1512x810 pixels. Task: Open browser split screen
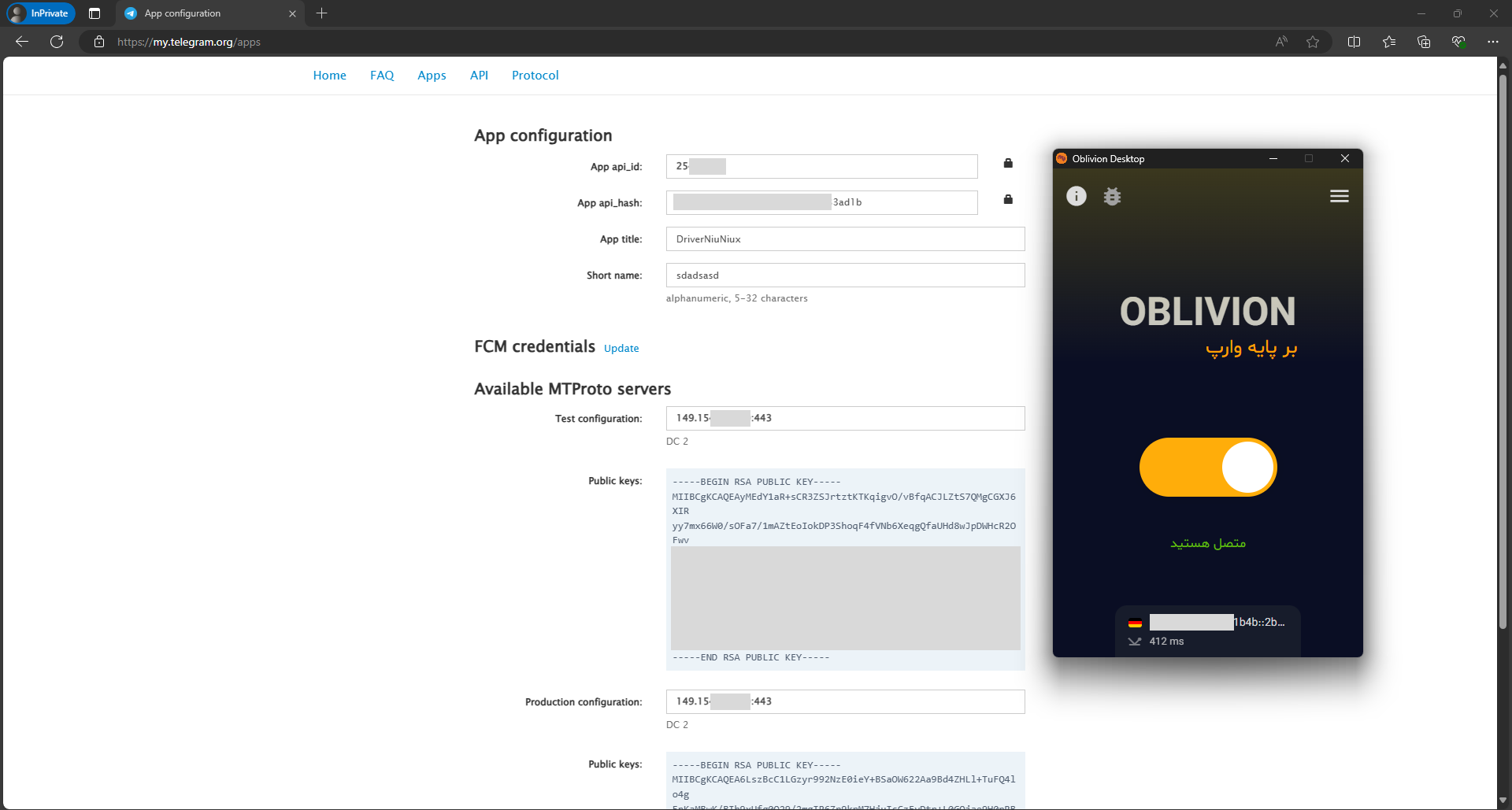1354,42
